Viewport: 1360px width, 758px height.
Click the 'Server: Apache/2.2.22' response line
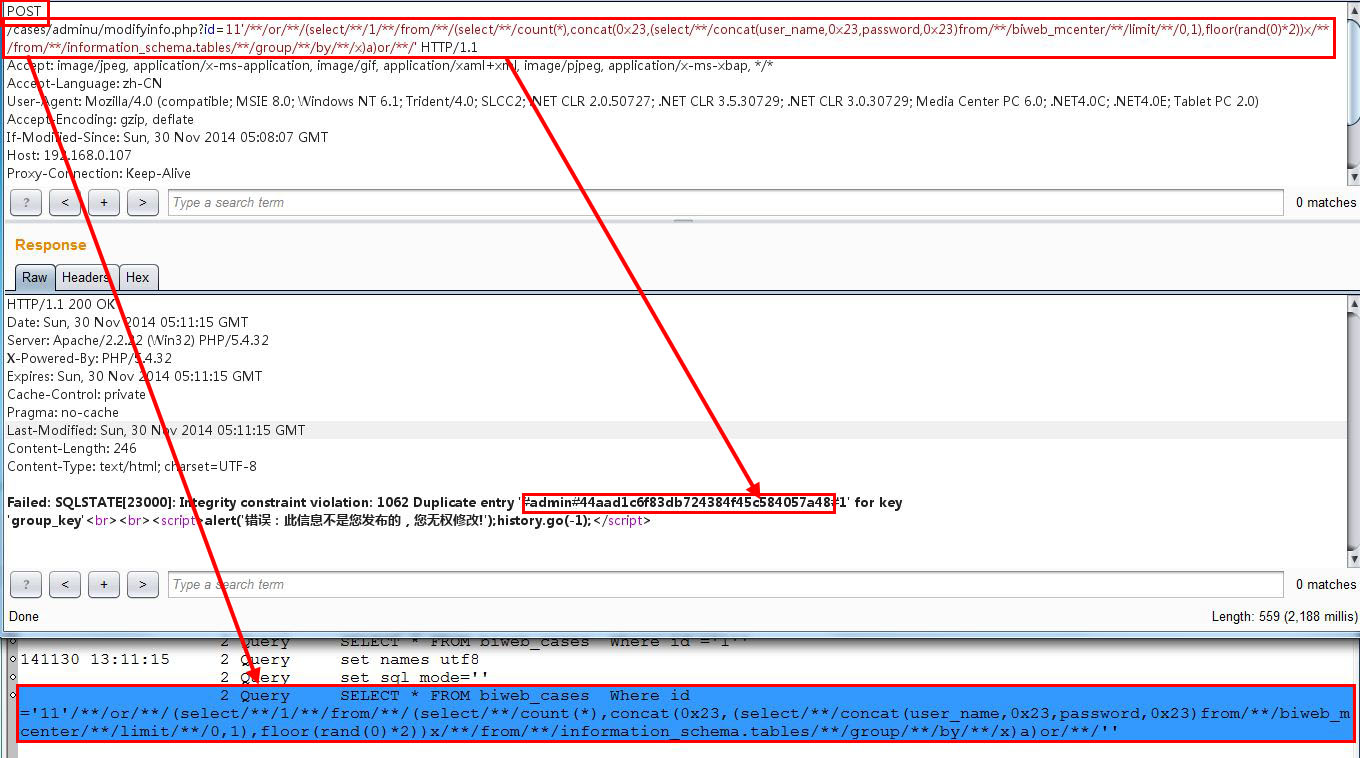[138, 341]
